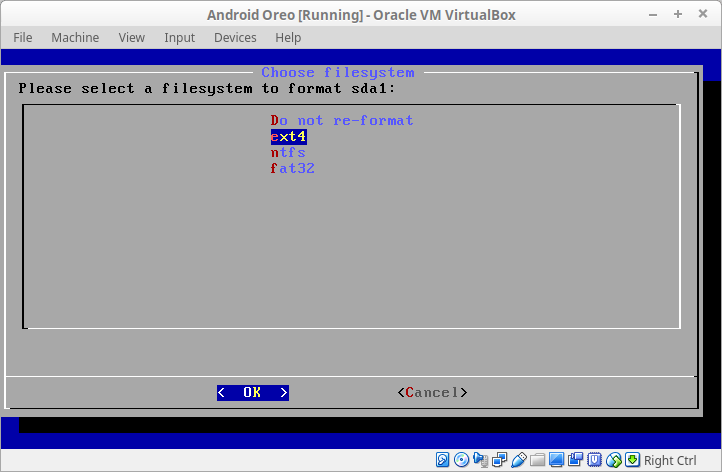Confirm with the OK button
This screenshot has height=472, width=722.
click(x=253, y=393)
